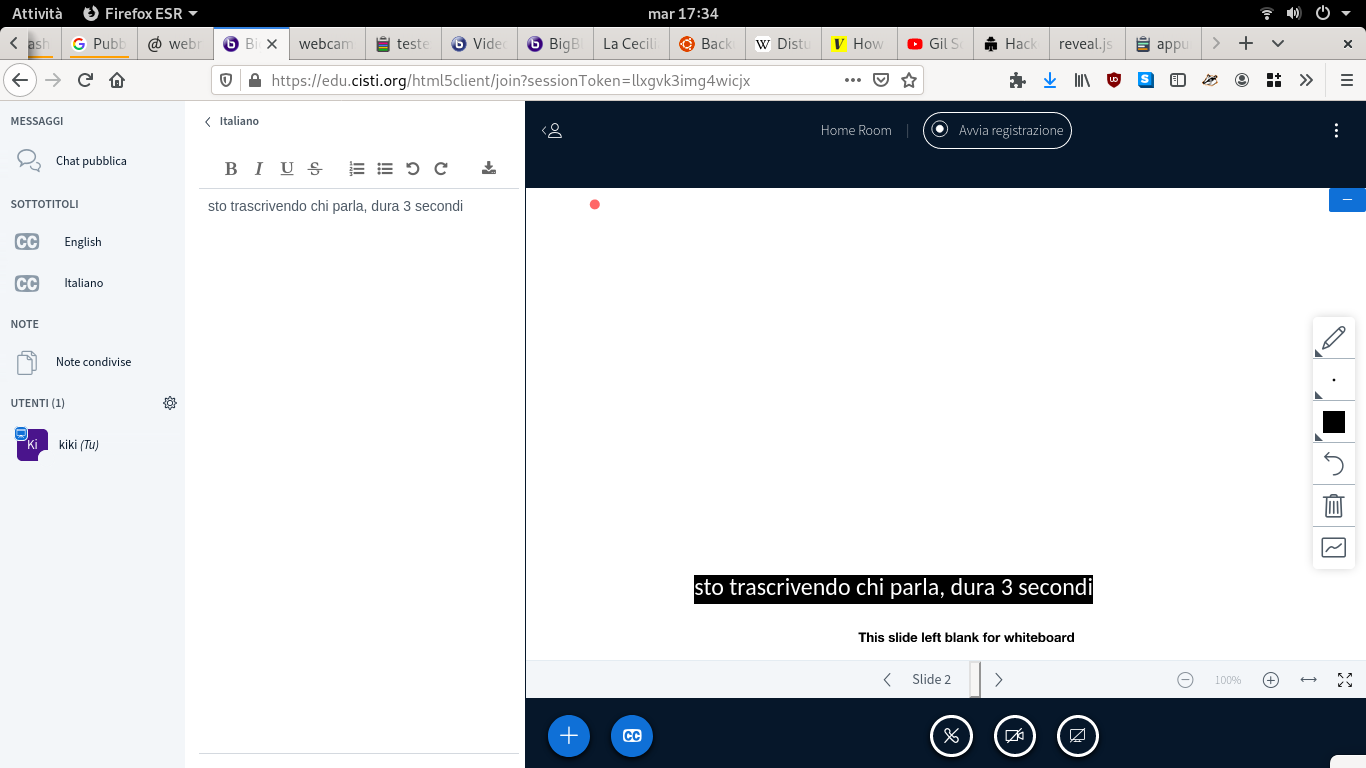Make presentation fullscreen
The image size is (1366, 768).
[1345, 680]
